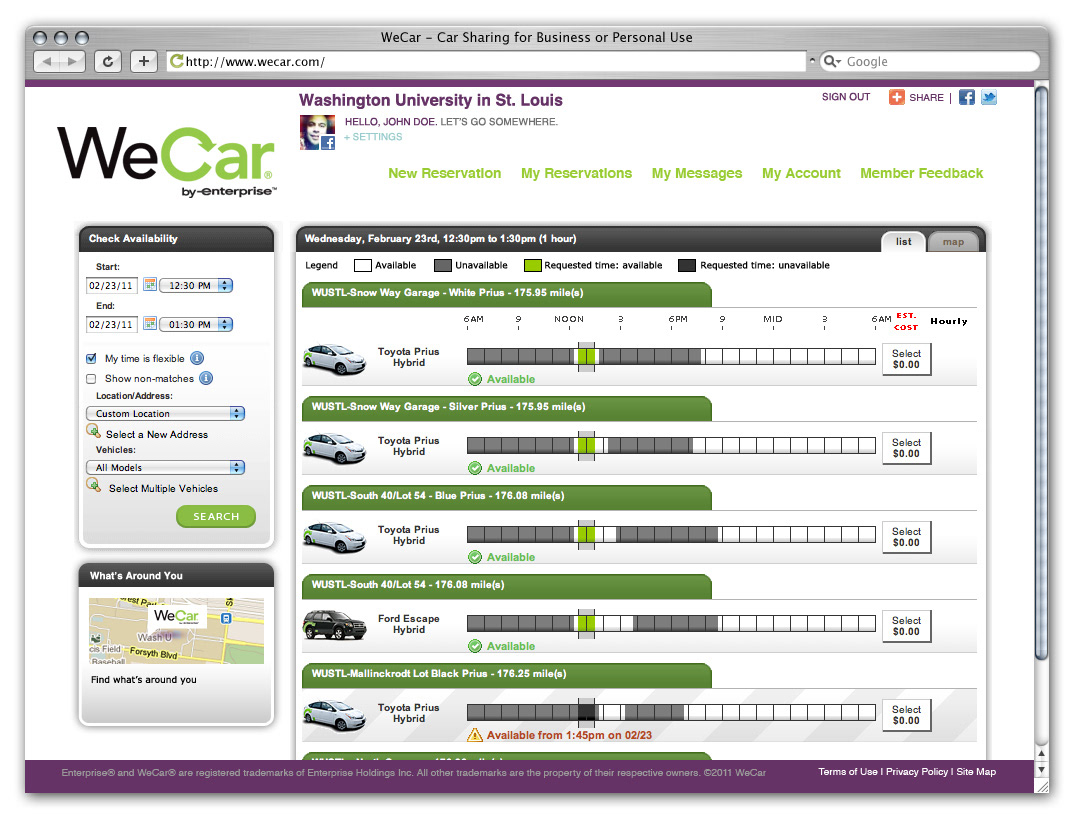This screenshot has height=818, width=1074.
Task: Go back with the browser back arrow
Action: 47,62
